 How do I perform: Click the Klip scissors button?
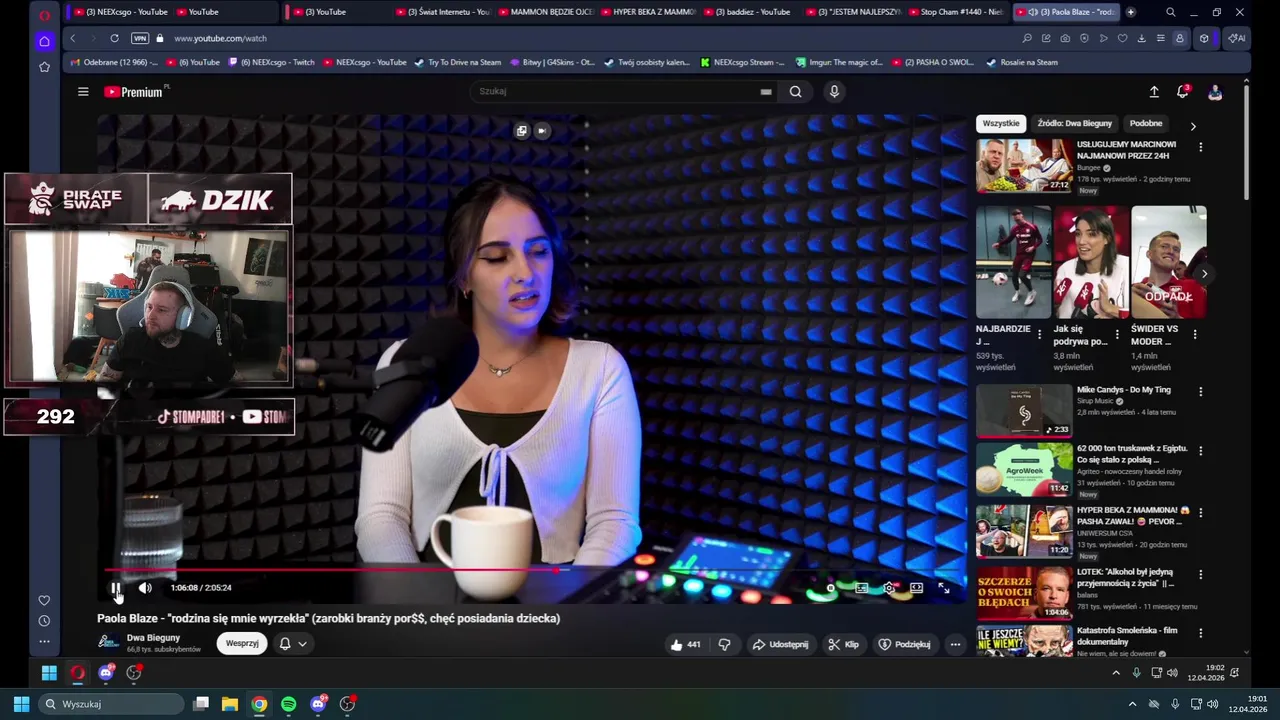[843, 644]
